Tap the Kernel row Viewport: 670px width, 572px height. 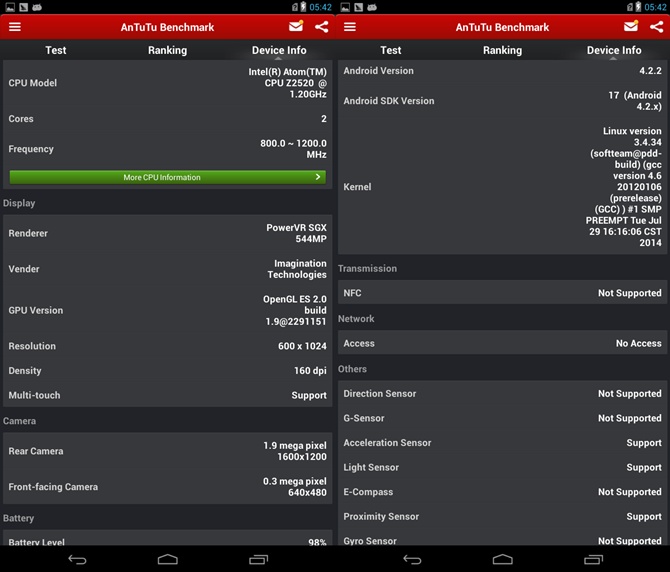click(x=502, y=187)
